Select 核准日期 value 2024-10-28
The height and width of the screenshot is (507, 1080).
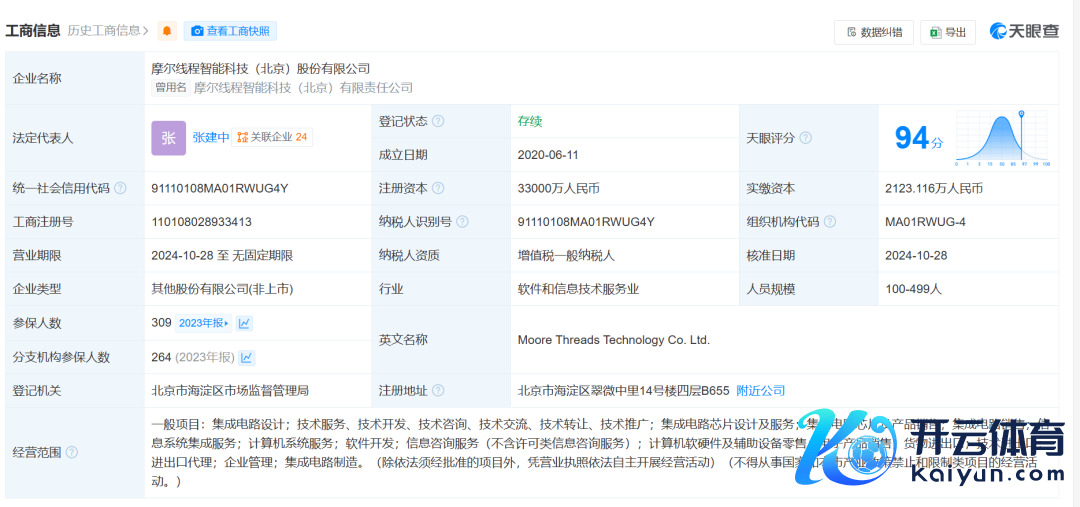(916, 256)
